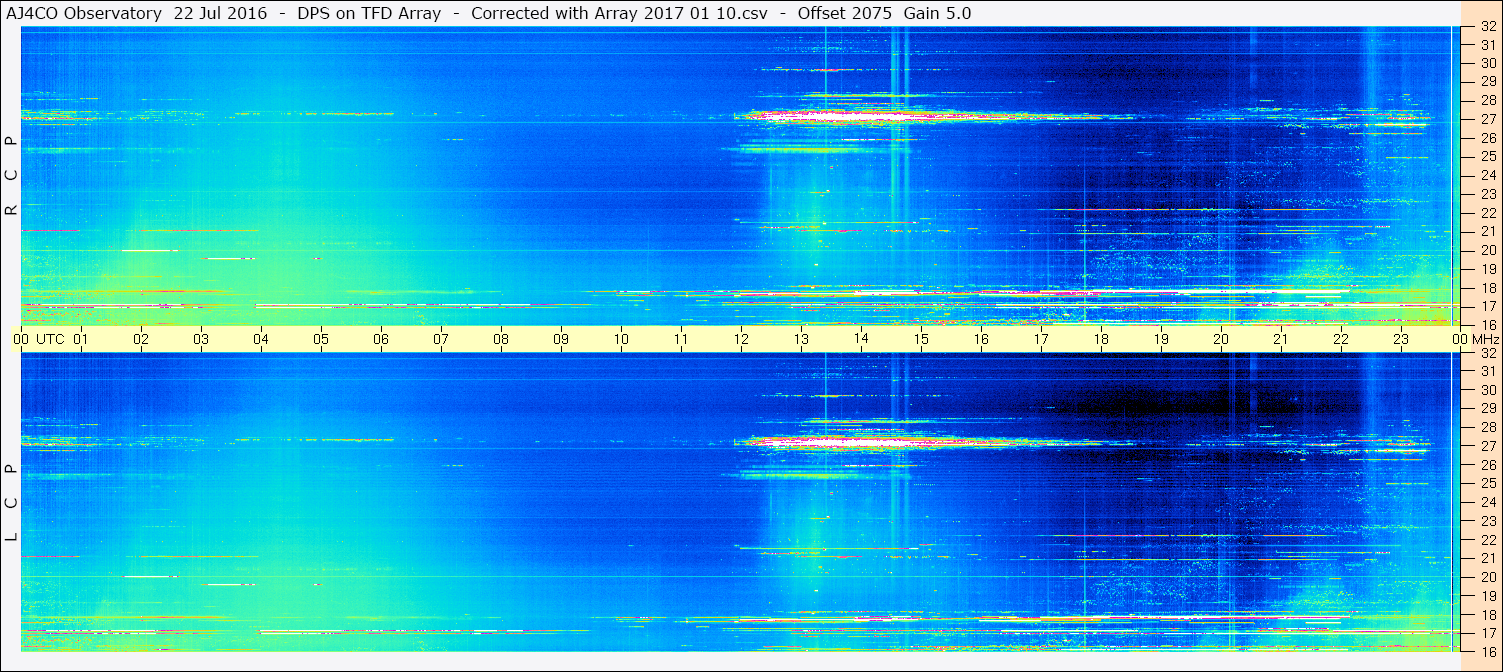
Task: Pick the 19 MHz tick label, LCP panel
Action: (x=1487, y=596)
